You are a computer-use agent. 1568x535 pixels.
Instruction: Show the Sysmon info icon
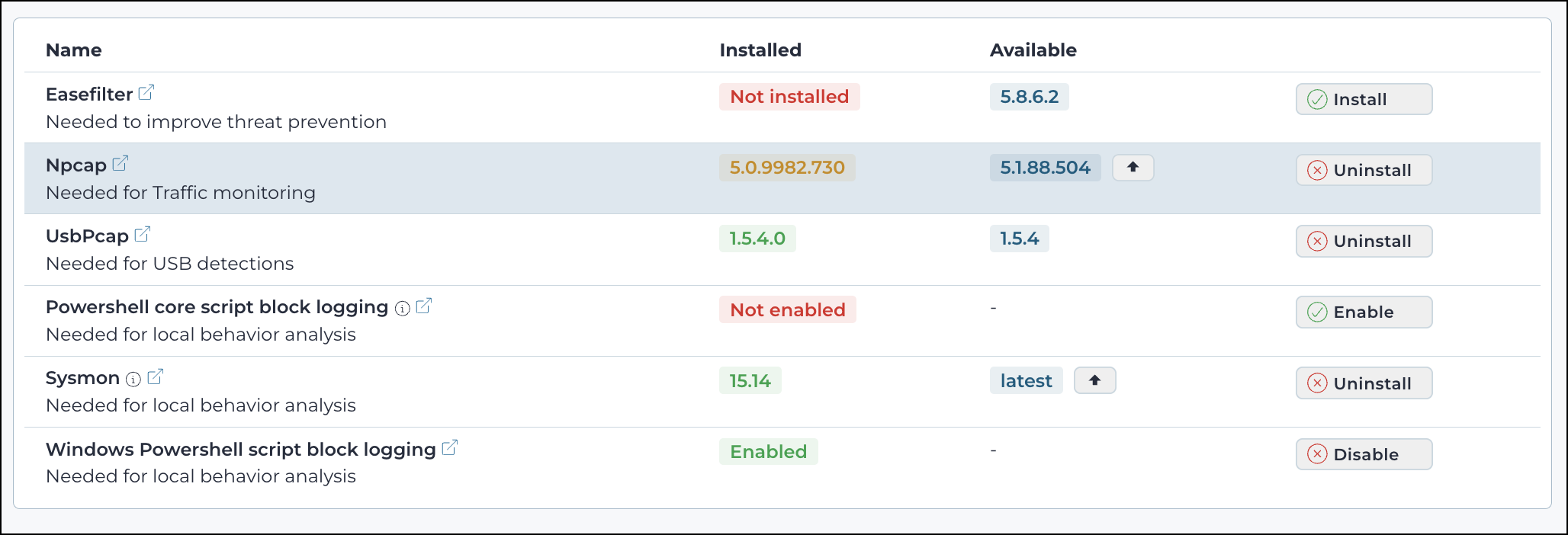tap(133, 379)
